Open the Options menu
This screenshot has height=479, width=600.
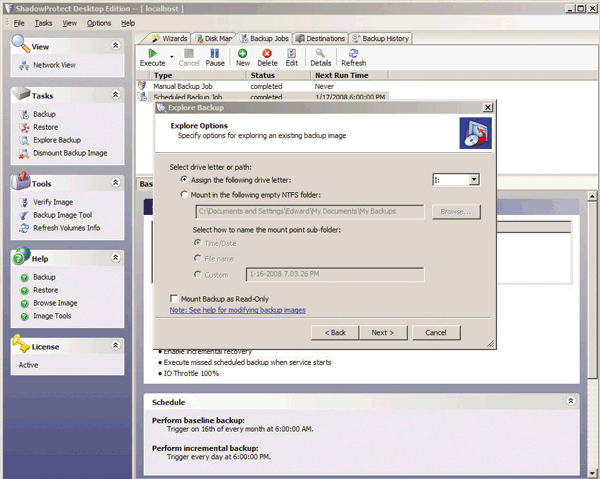coord(99,23)
